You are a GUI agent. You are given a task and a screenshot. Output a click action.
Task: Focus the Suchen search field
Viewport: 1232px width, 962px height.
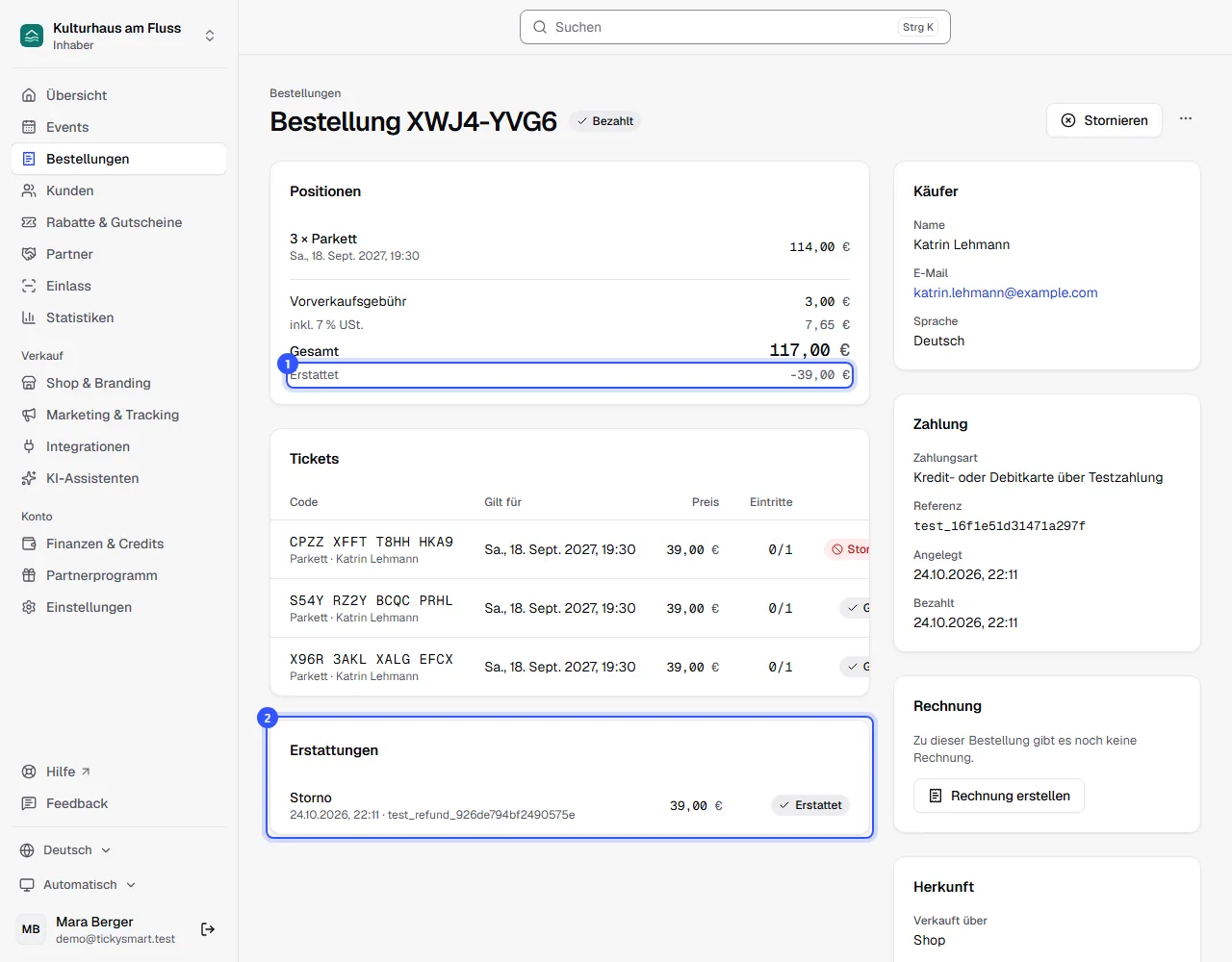point(735,27)
